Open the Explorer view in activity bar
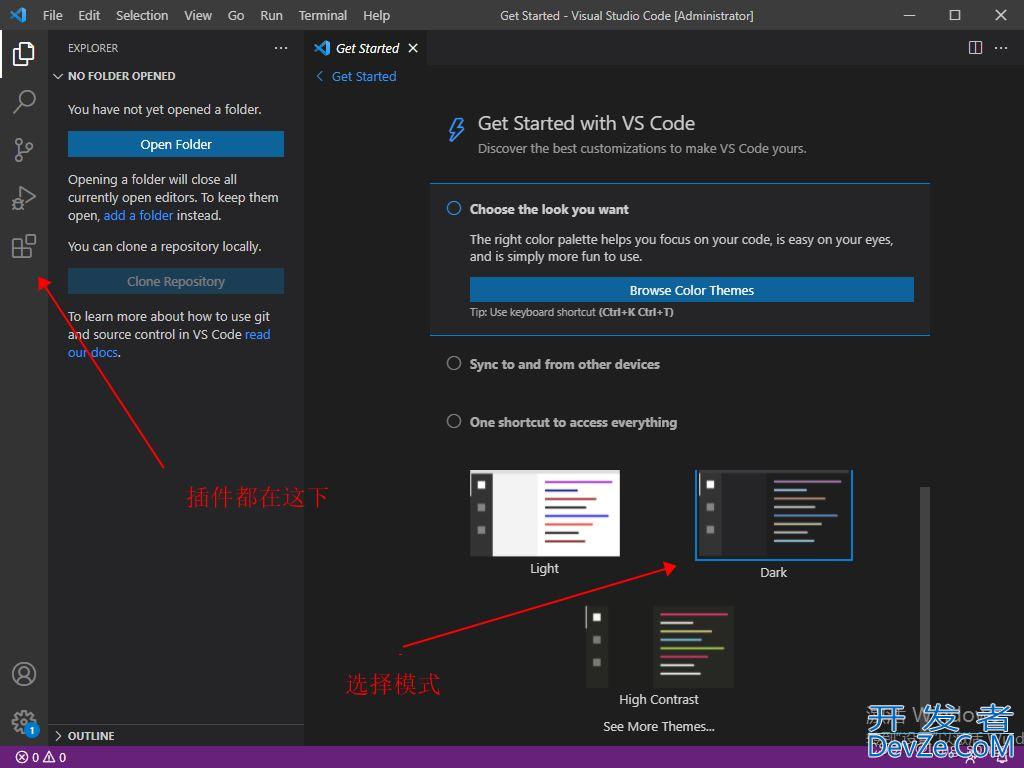Image resolution: width=1024 pixels, height=768 pixels. click(24, 54)
